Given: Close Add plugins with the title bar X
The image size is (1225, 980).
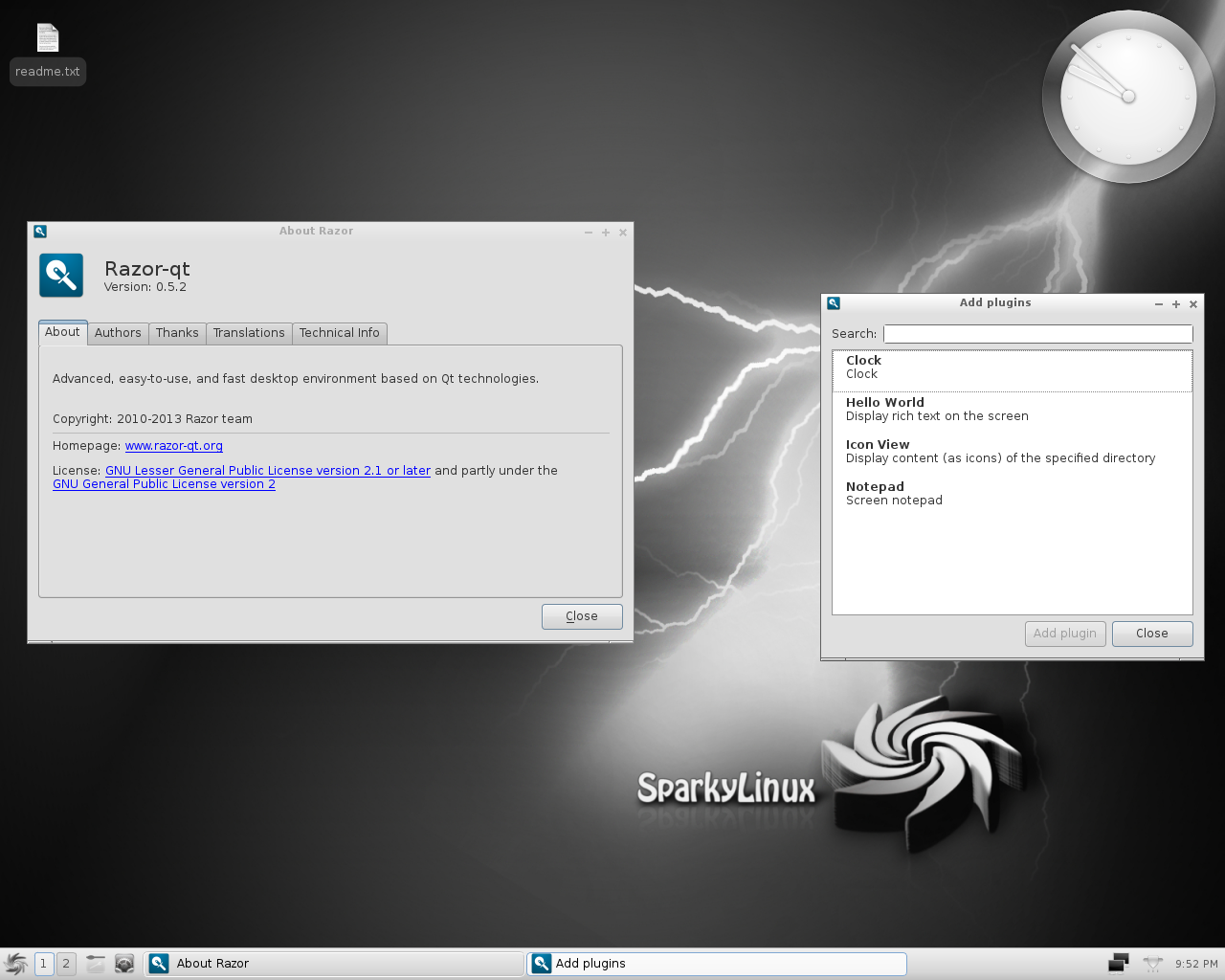Looking at the screenshot, I should (1193, 304).
